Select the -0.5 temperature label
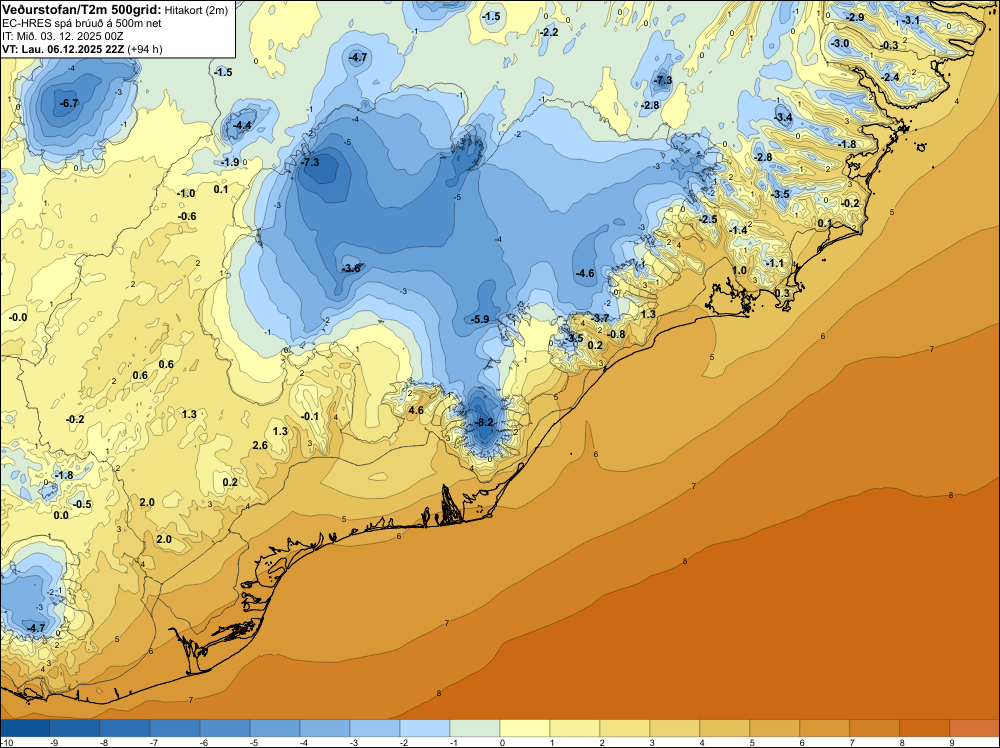Image resolution: width=1000 pixels, height=748 pixels. 82,504
